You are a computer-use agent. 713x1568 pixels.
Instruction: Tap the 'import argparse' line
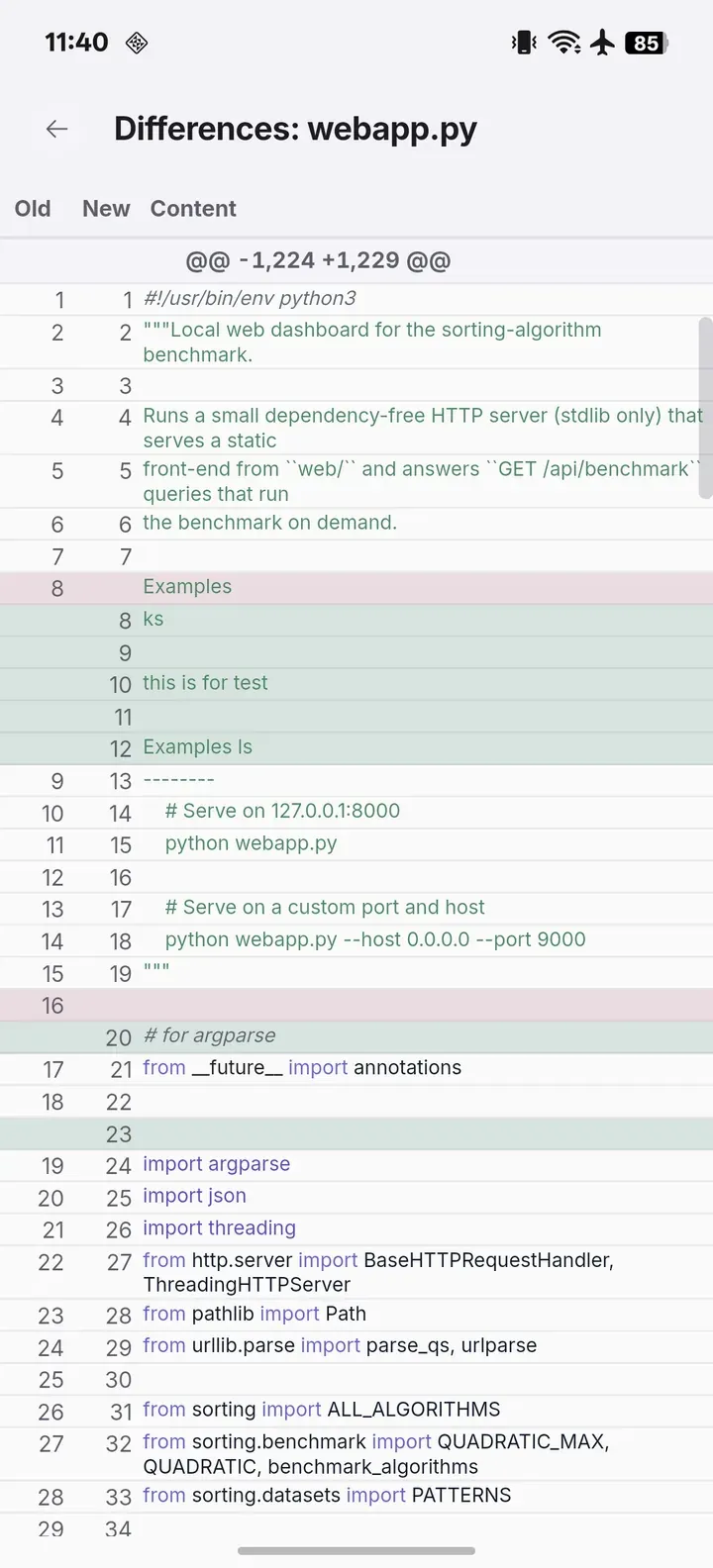click(x=356, y=1165)
